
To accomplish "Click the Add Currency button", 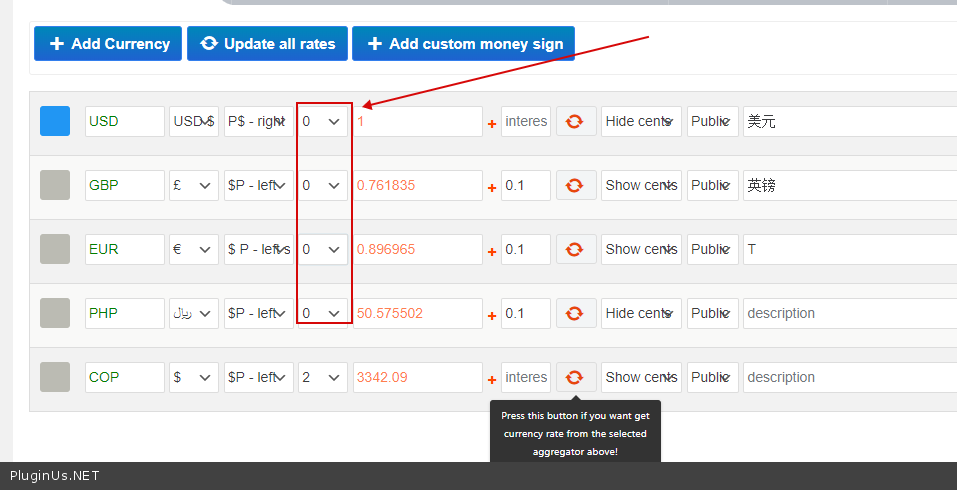I will click(x=108, y=44).
